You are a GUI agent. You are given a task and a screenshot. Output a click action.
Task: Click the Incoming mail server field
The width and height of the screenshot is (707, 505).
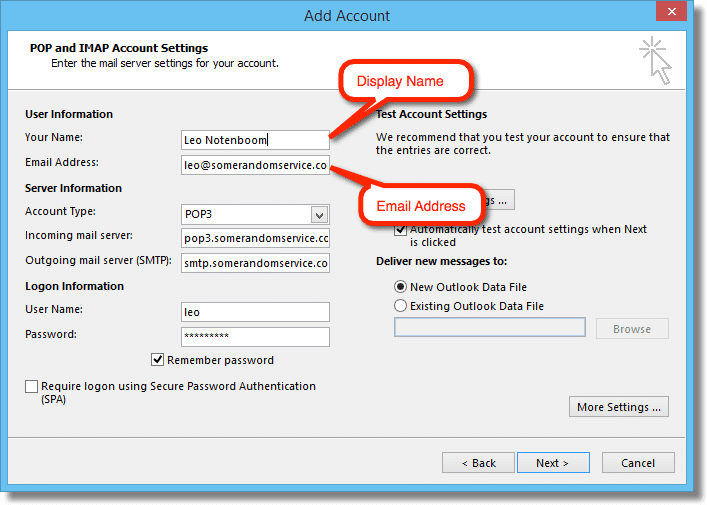coord(255,238)
